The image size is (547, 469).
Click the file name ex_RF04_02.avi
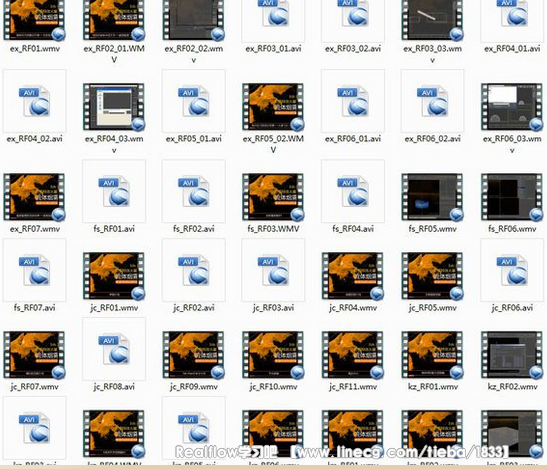(x=34, y=139)
